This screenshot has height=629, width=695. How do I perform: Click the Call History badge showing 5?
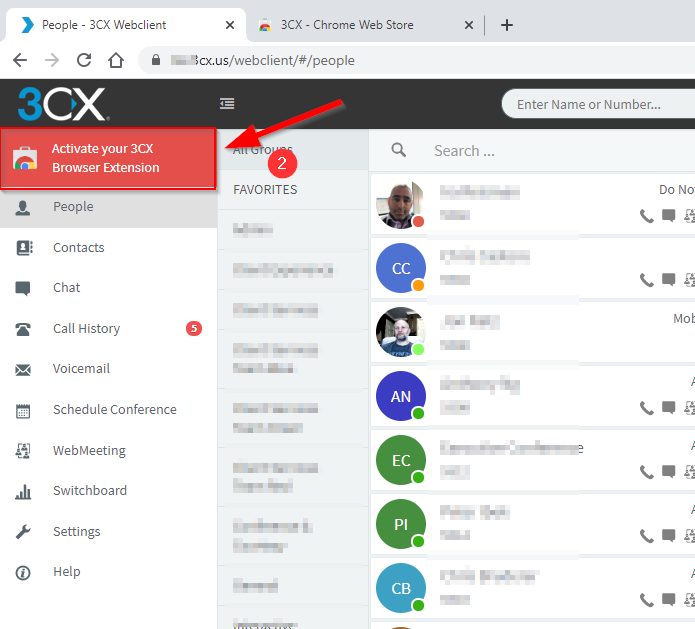click(x=194, y=328)
